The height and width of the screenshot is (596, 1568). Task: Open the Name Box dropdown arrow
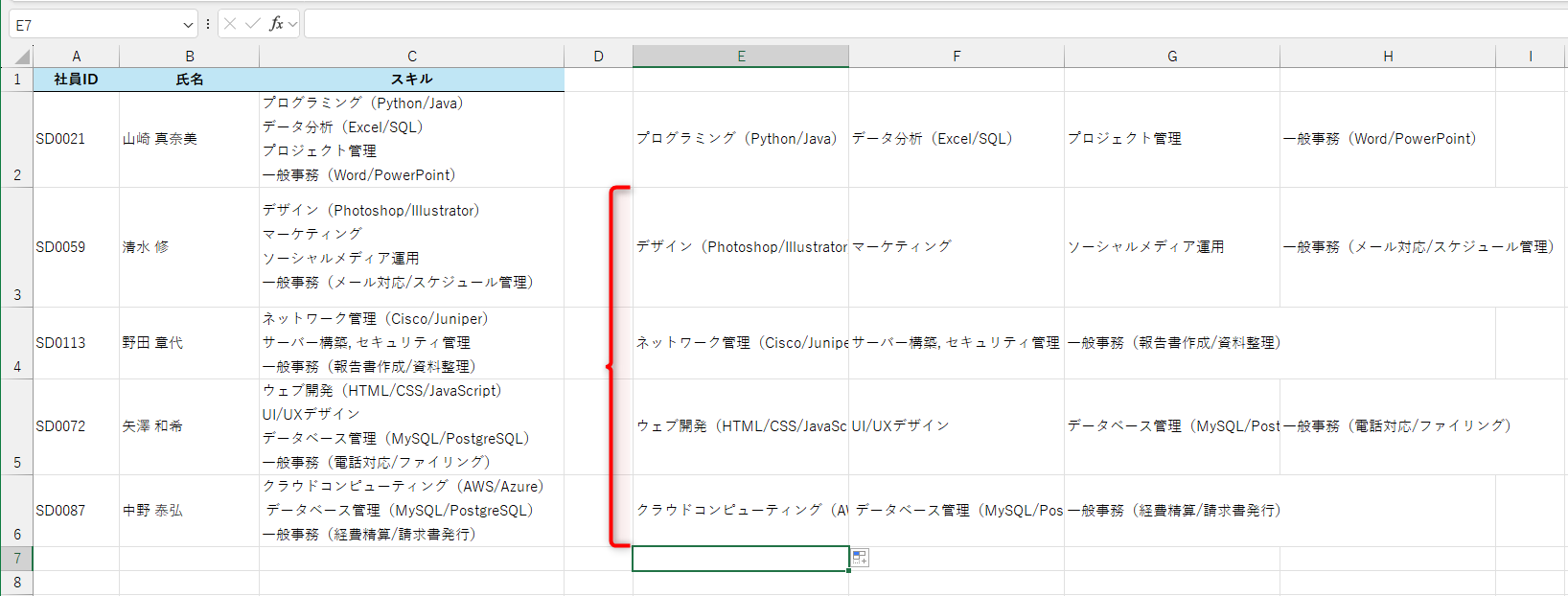(187, 25)
